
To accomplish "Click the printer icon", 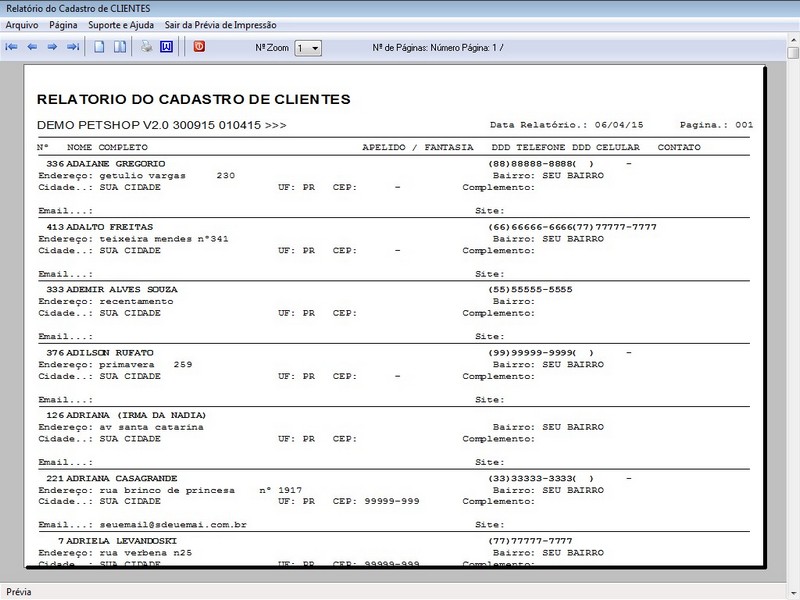I will [x=146, y=47].
